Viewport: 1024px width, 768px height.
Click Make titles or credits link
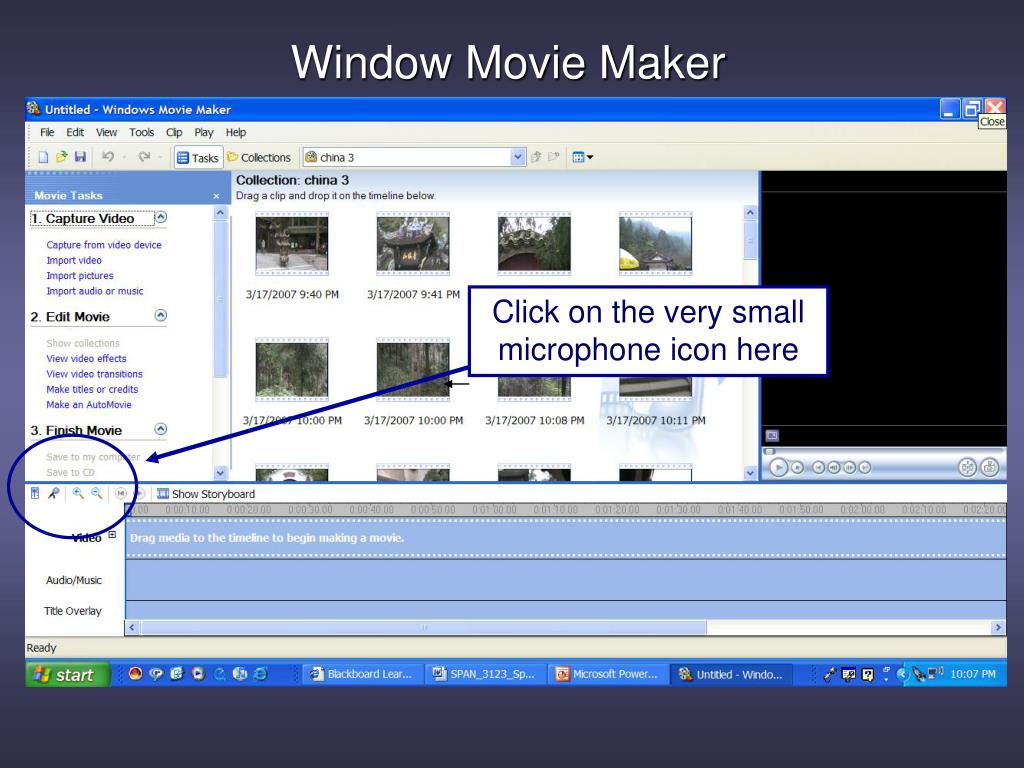click(92, 389)
